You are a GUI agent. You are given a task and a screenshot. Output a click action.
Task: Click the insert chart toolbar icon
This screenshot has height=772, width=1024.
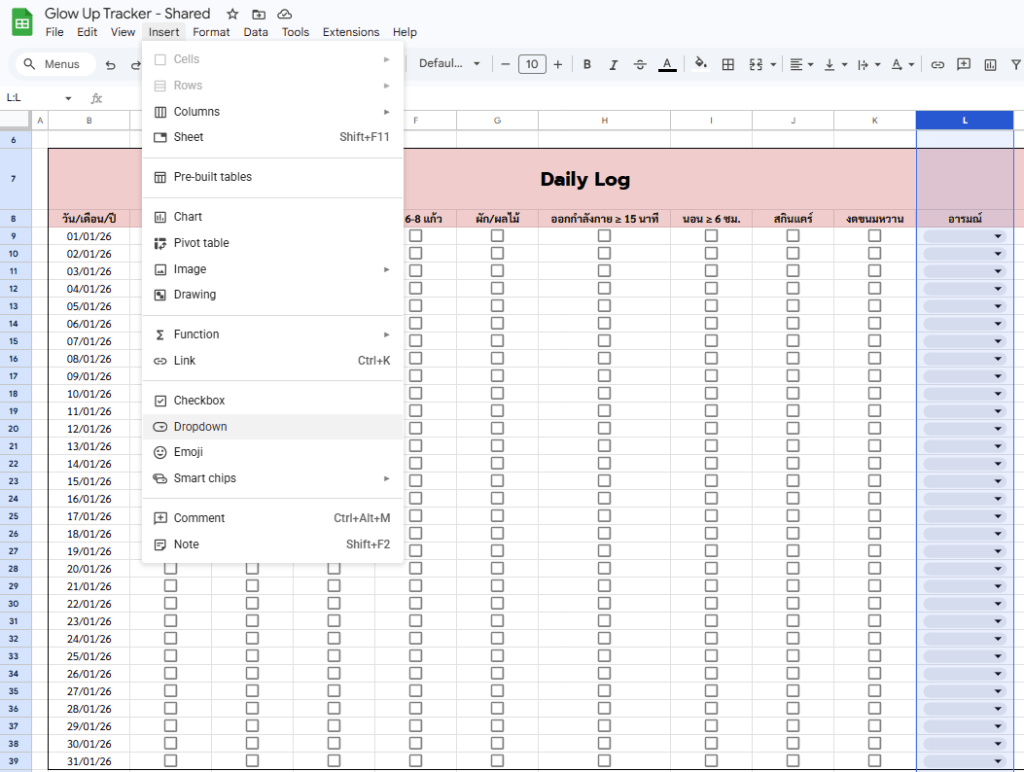[990, 64]
